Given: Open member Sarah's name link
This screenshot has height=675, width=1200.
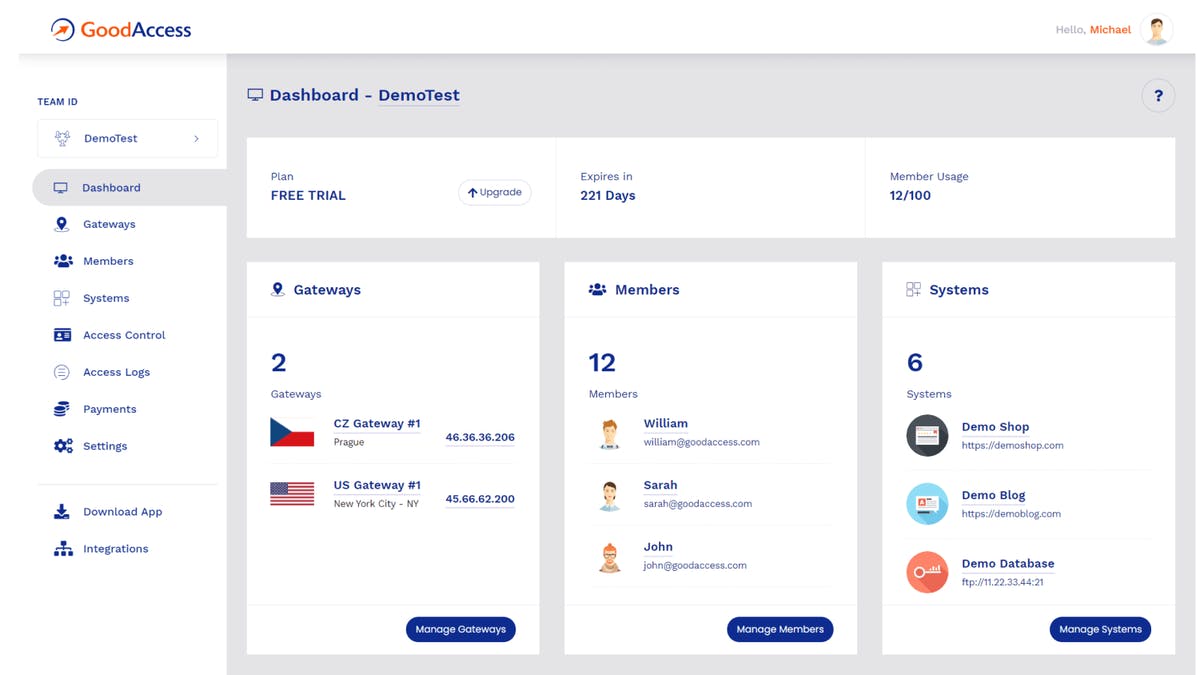Looking at the screenshot, I should click(660, 485).
